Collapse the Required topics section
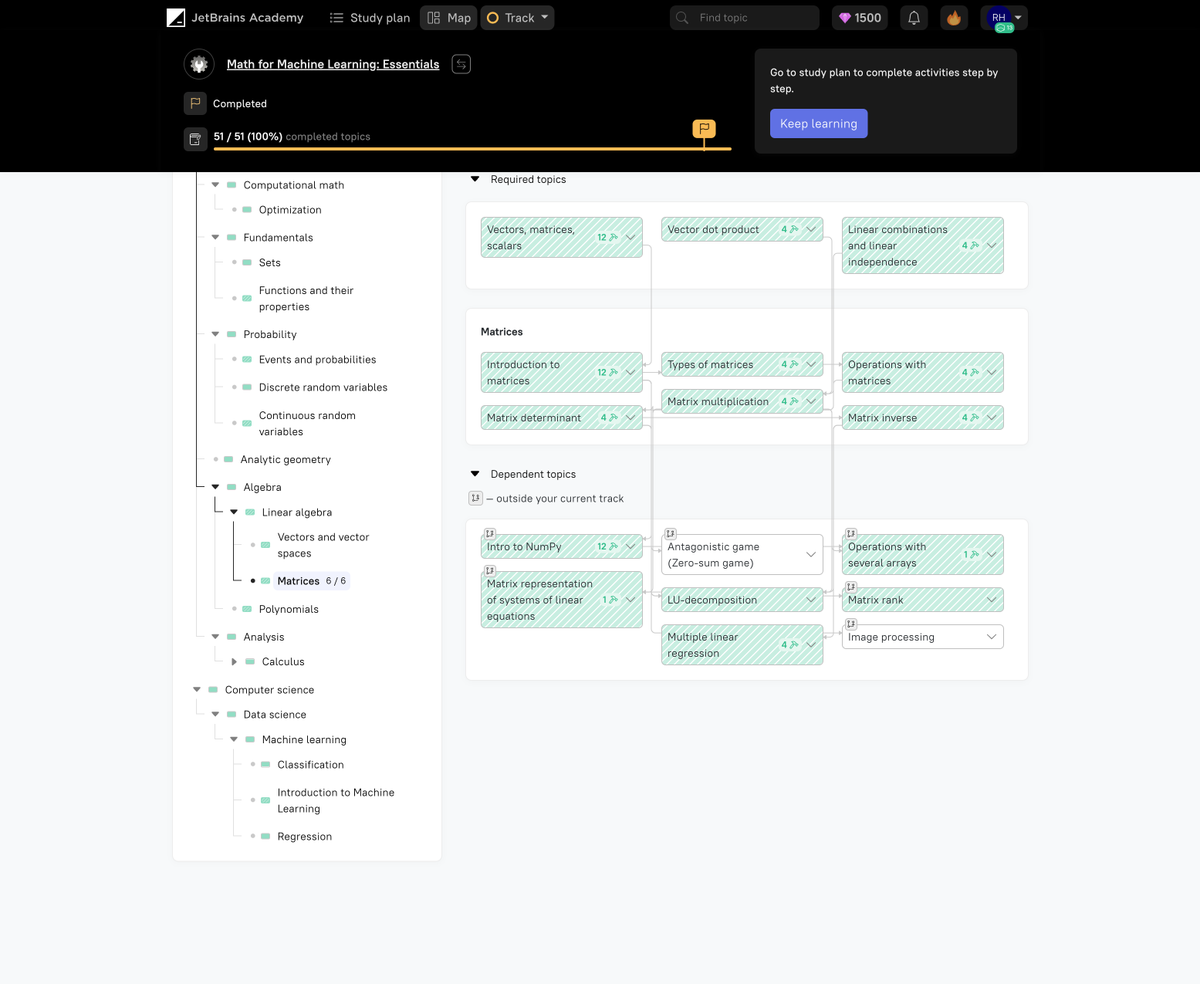This screenshot has height=984, width=1200. pos(475,179)
